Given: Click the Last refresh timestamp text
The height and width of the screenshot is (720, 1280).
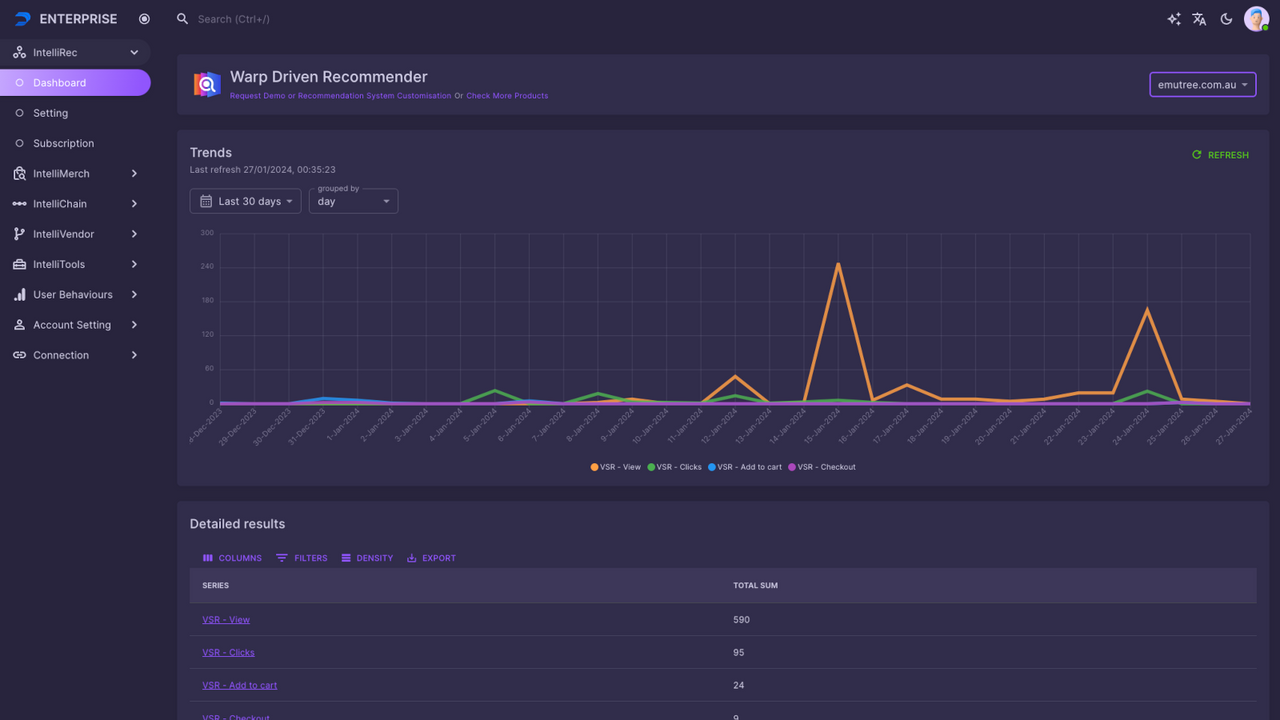Looking at the screenshot, I should [x=262, y=170].
